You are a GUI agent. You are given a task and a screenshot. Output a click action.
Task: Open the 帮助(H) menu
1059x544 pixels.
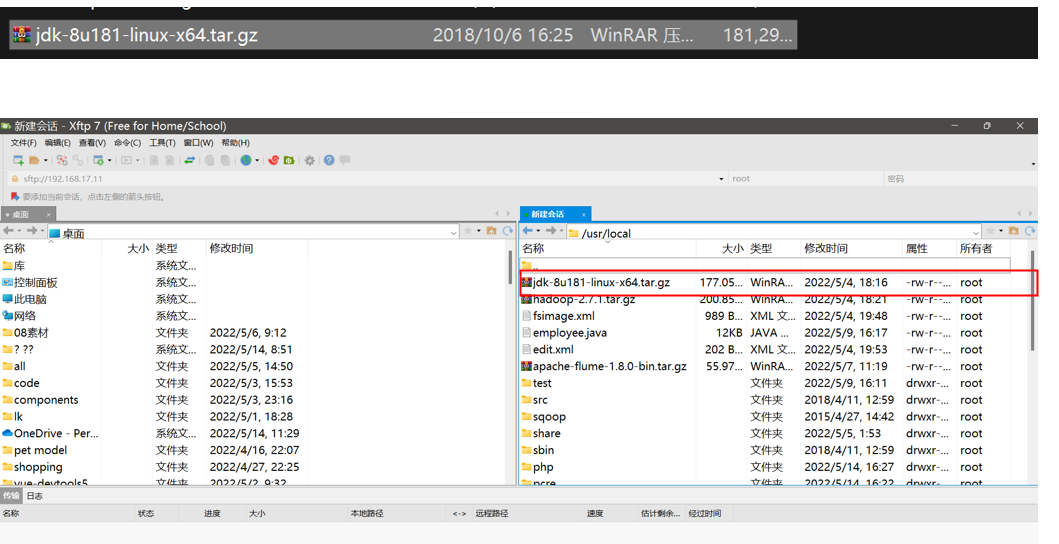coord(235,143)
